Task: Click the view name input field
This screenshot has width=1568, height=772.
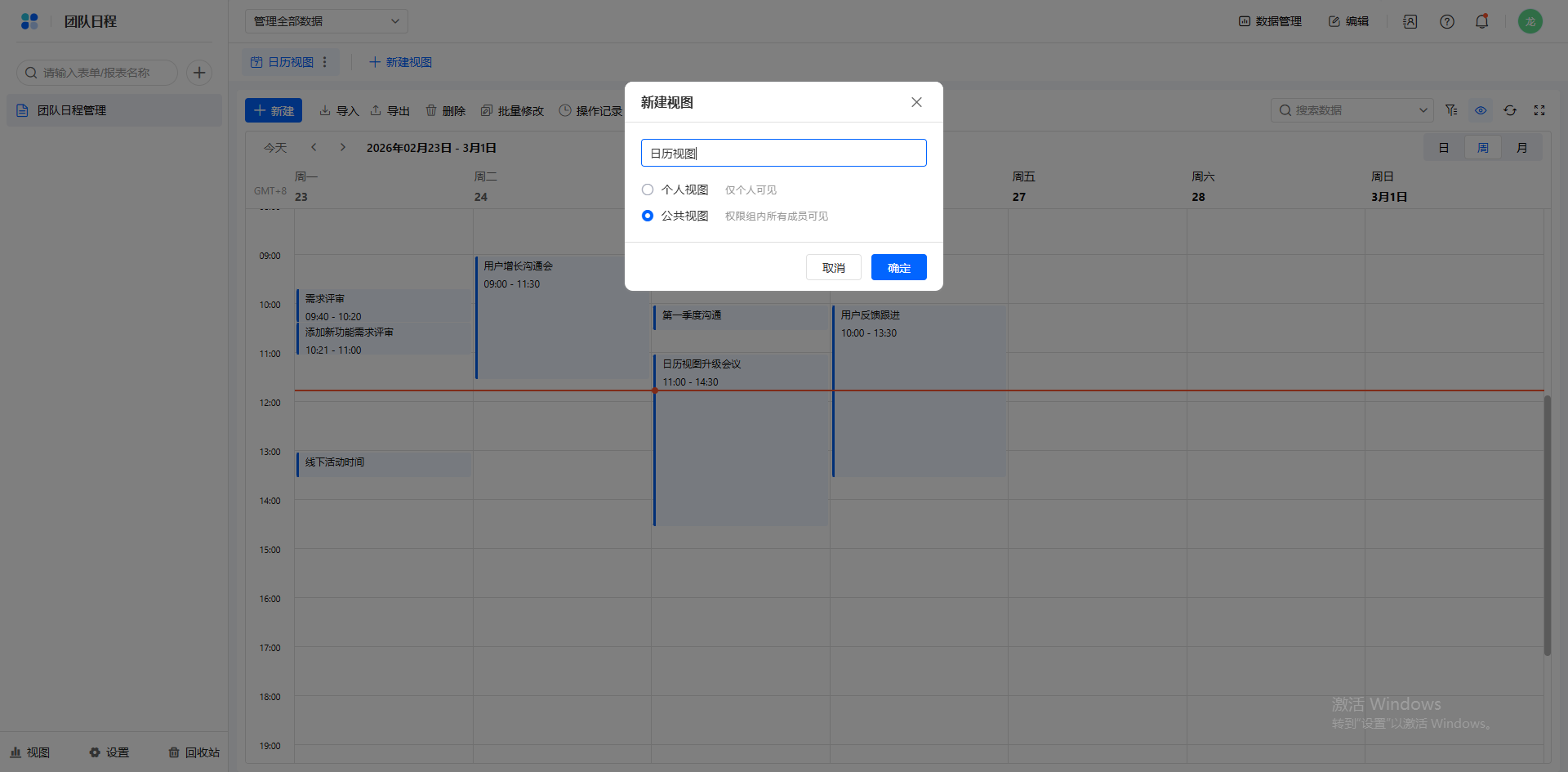Action: coord(783,153)
